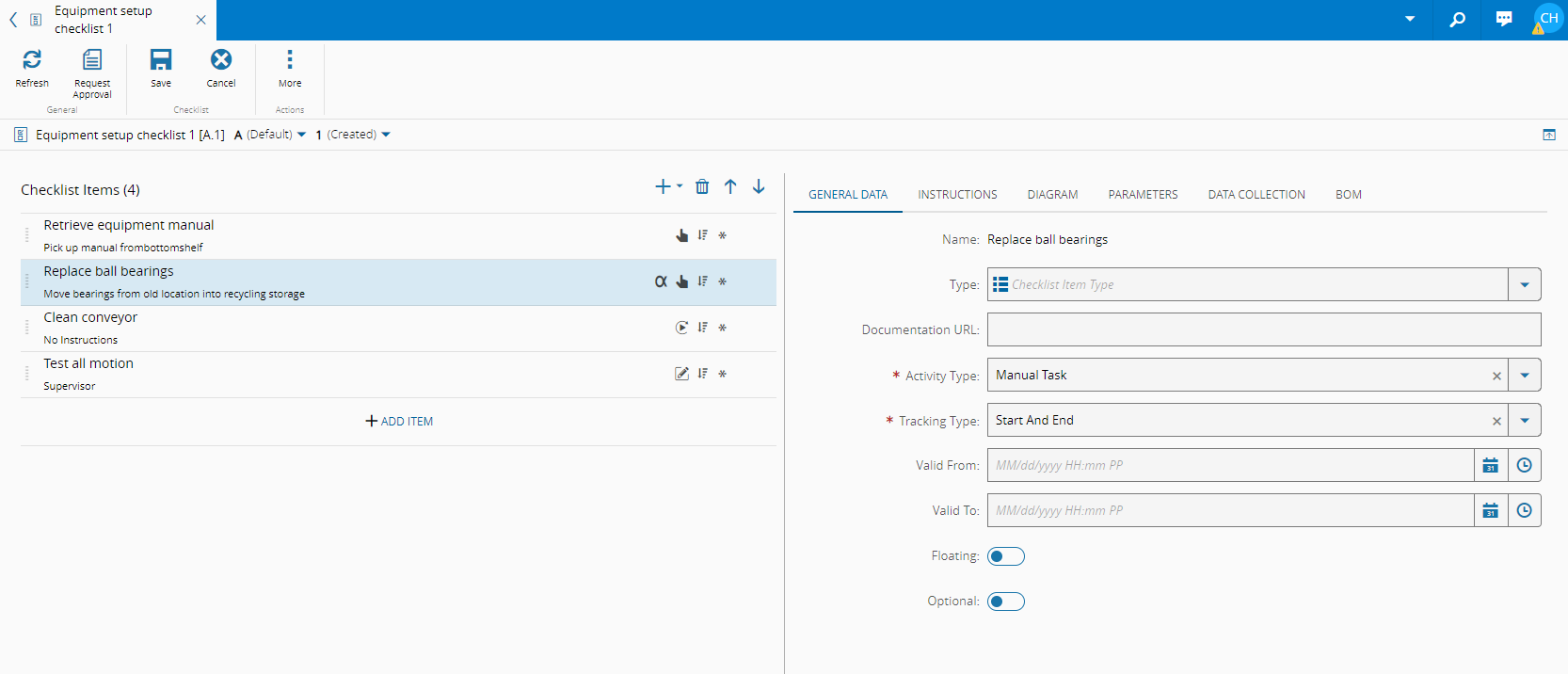Toggle the Floating switch
The image size is (1568, 674).
(1005, 556)
